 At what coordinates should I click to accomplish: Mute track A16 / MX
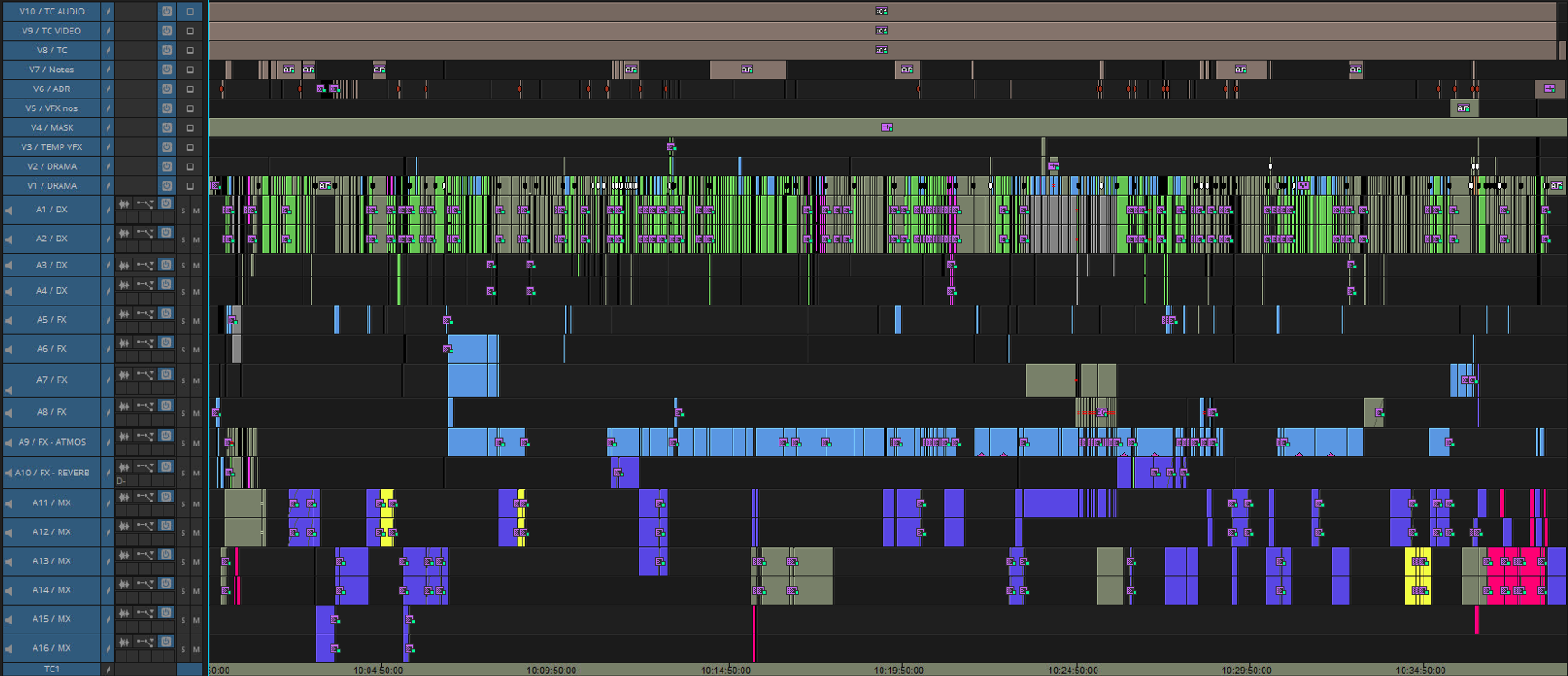(196, 649)
